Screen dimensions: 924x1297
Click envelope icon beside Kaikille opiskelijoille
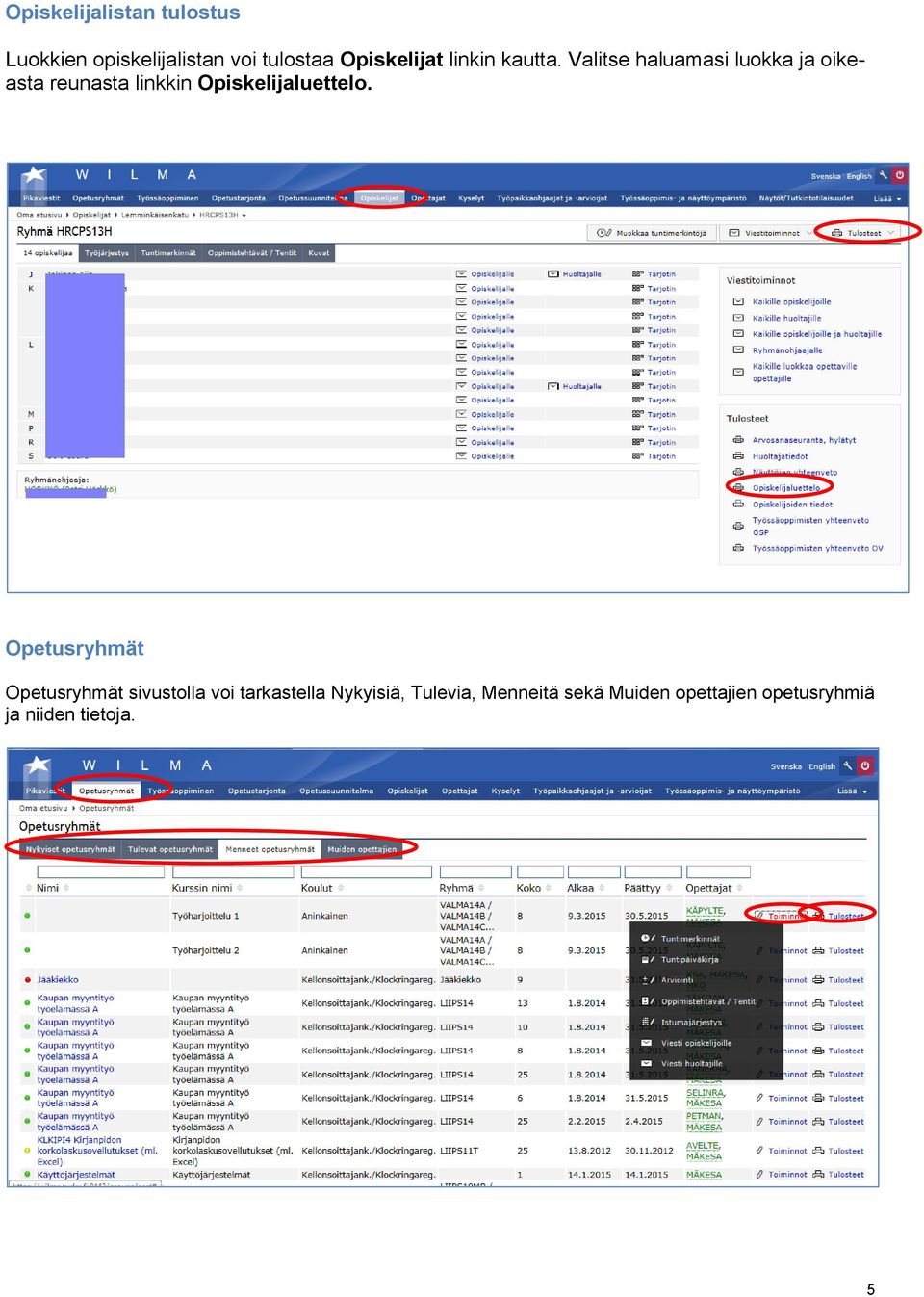click(738, 301)
